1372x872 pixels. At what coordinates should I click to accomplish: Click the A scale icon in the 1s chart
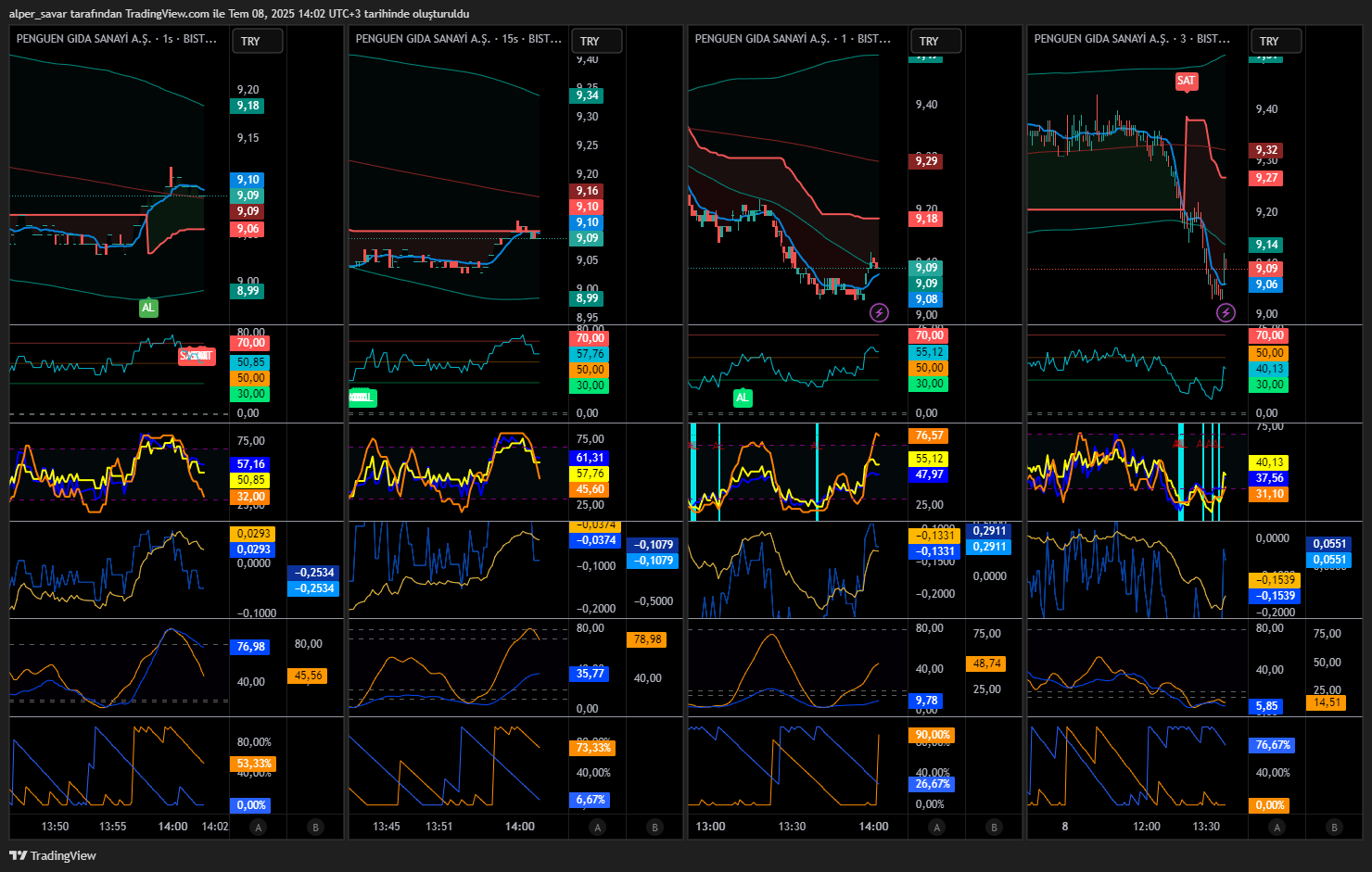[259, 828]
